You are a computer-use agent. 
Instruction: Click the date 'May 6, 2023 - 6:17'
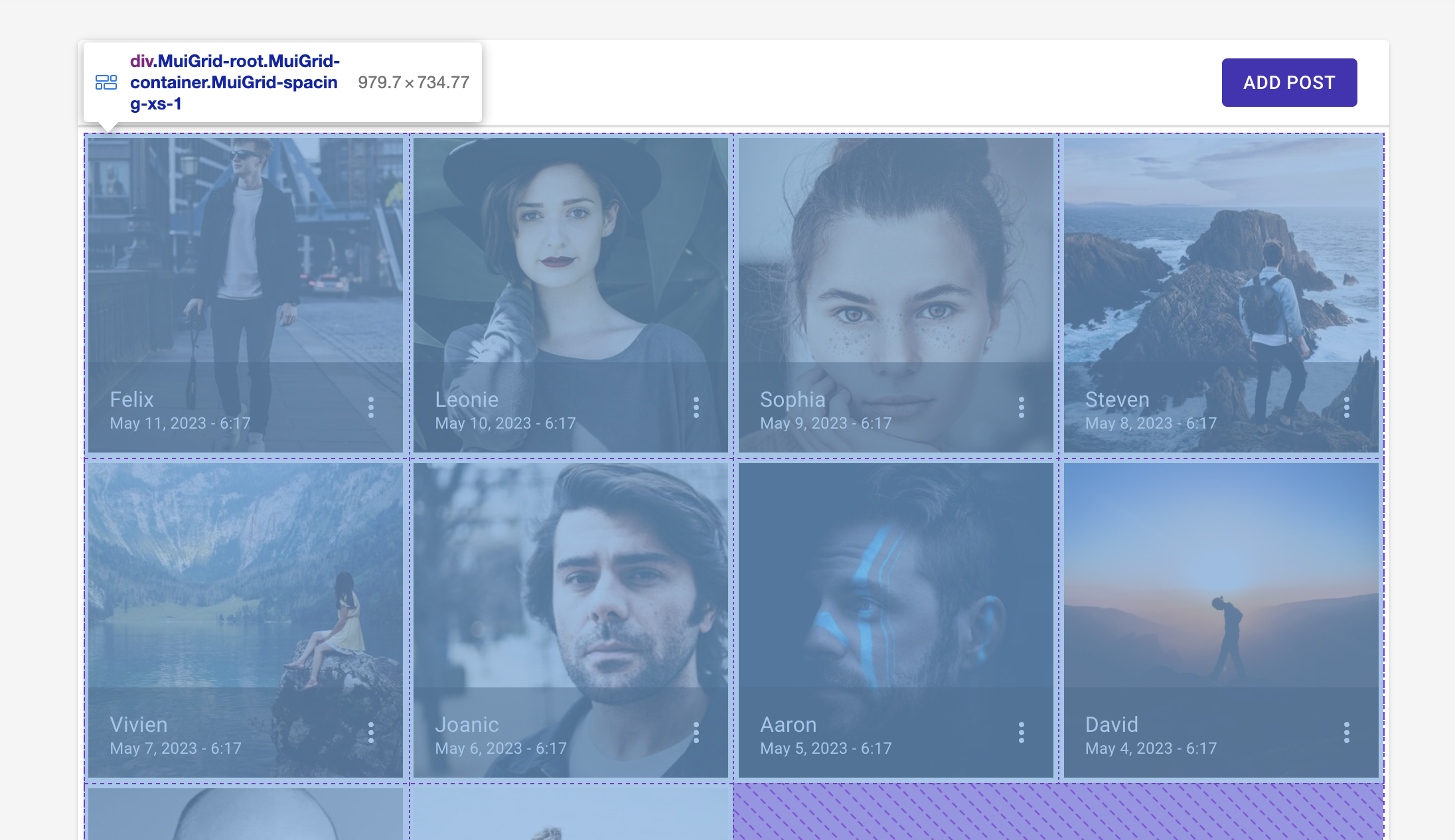pos(500,748)
